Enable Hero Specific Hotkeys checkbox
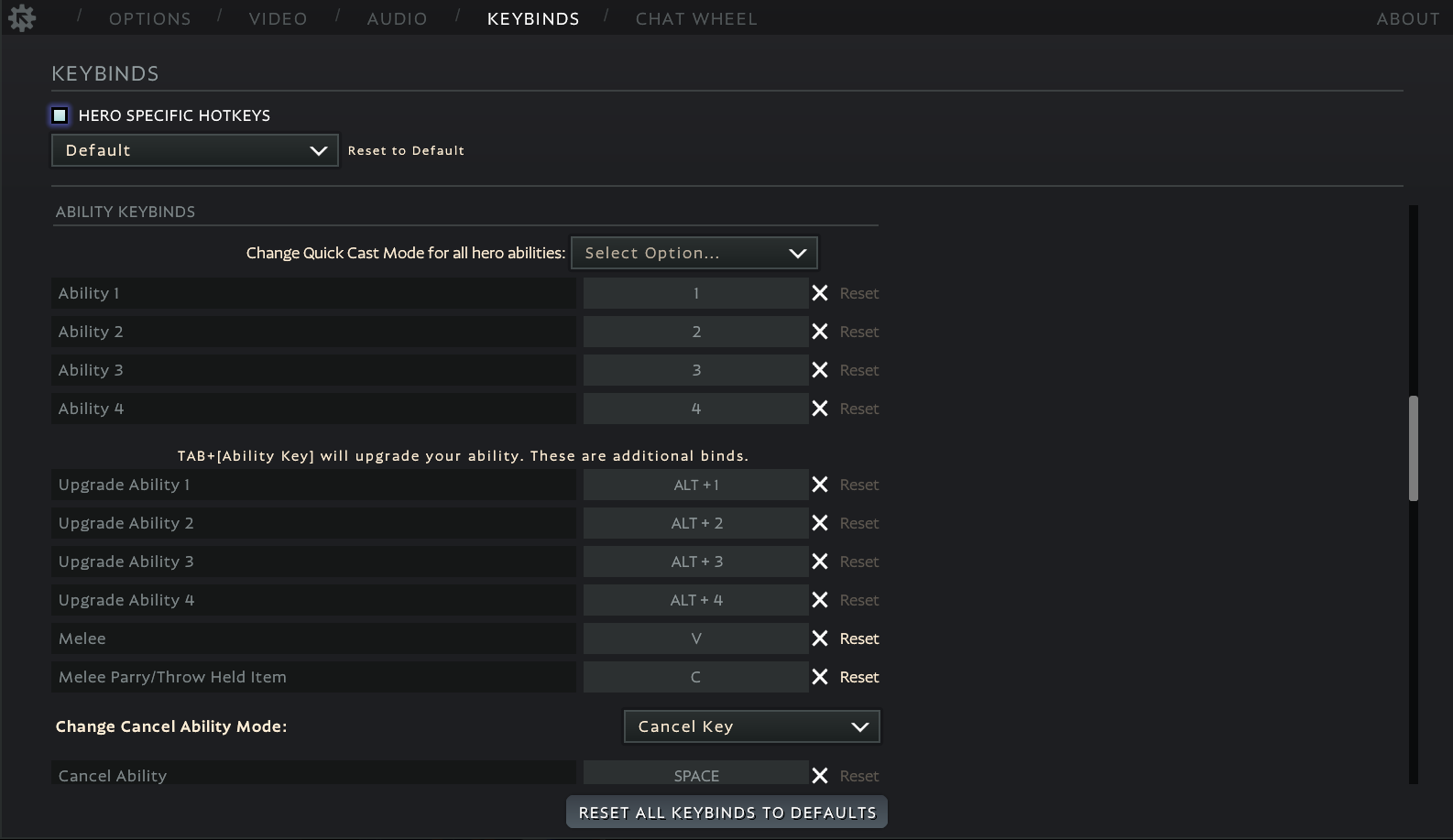Image resolution: width=1453 pixels, height=840 pixels. [x=60, y=115]
